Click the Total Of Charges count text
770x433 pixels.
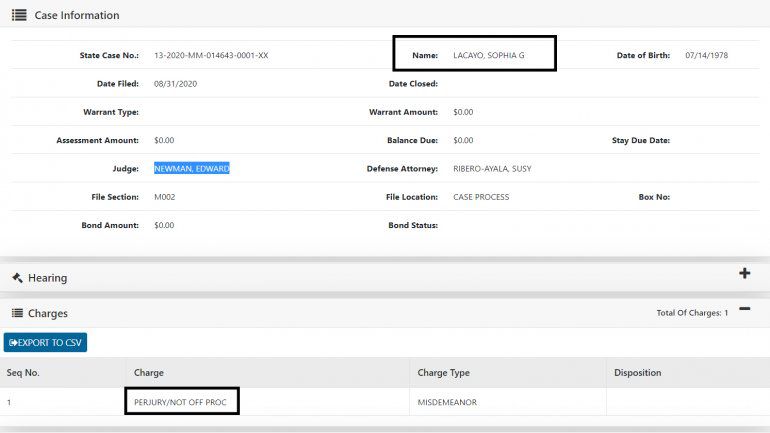pyautogui.click(x=692, y=313)
